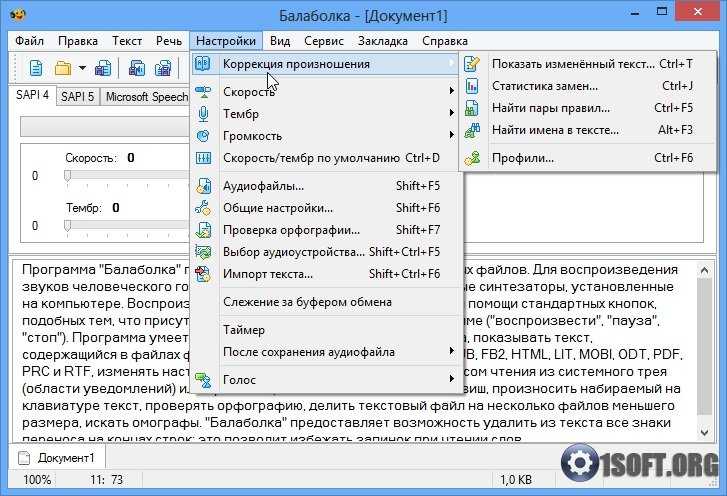Viewport: 727px width, 496px height.
Task: Click the Выбор аудиоустройства menu icon
Action: [x=203, y=252]
